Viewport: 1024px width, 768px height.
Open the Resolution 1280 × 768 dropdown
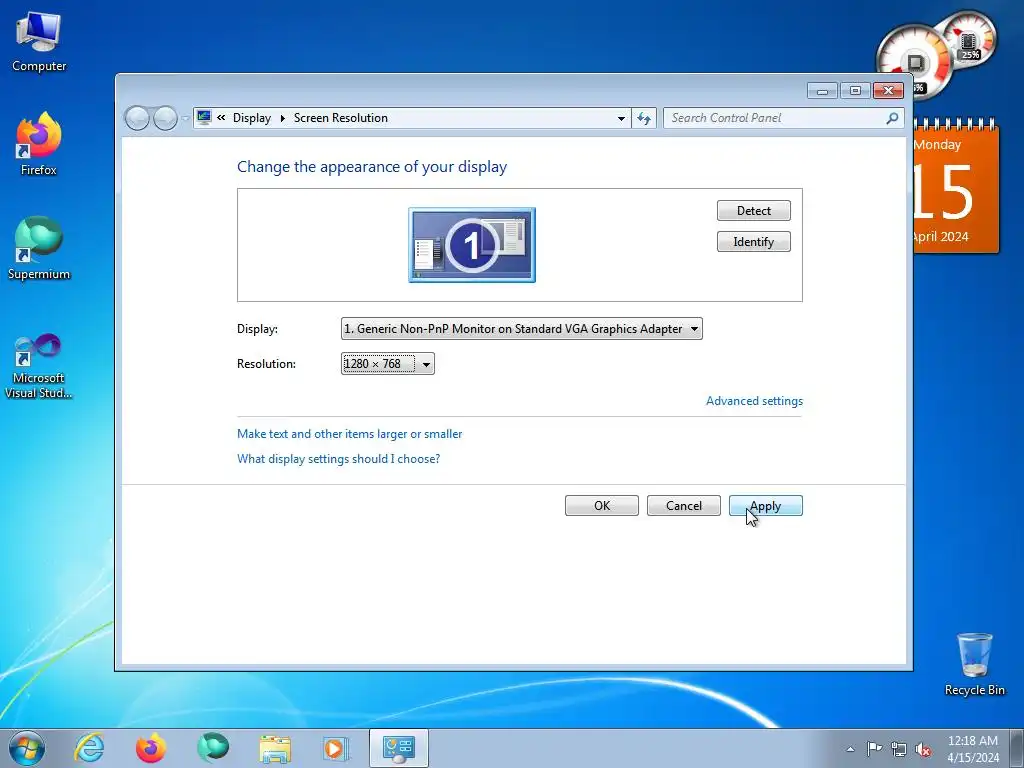[x=388, y=364]
